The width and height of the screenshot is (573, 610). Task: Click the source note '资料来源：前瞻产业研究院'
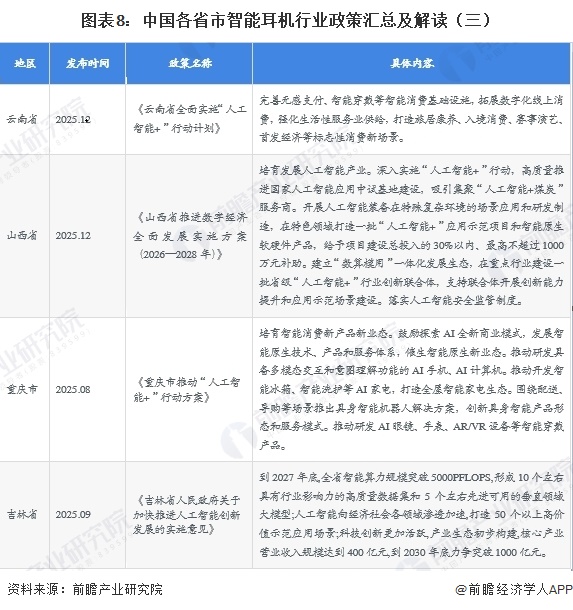(85, 589)
